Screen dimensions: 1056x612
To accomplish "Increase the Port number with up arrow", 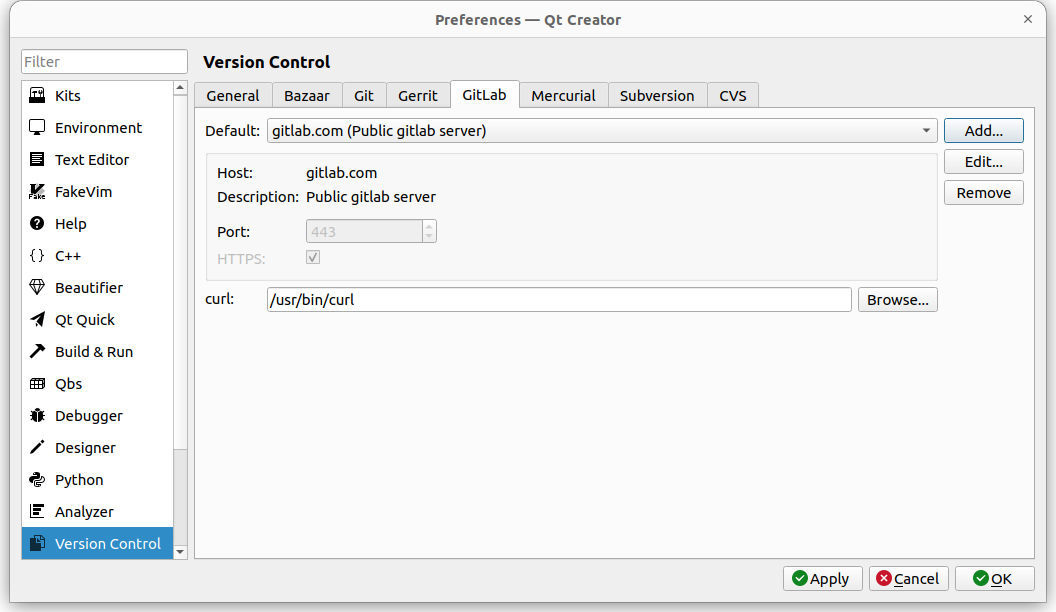I will click(x=429, y=226).
